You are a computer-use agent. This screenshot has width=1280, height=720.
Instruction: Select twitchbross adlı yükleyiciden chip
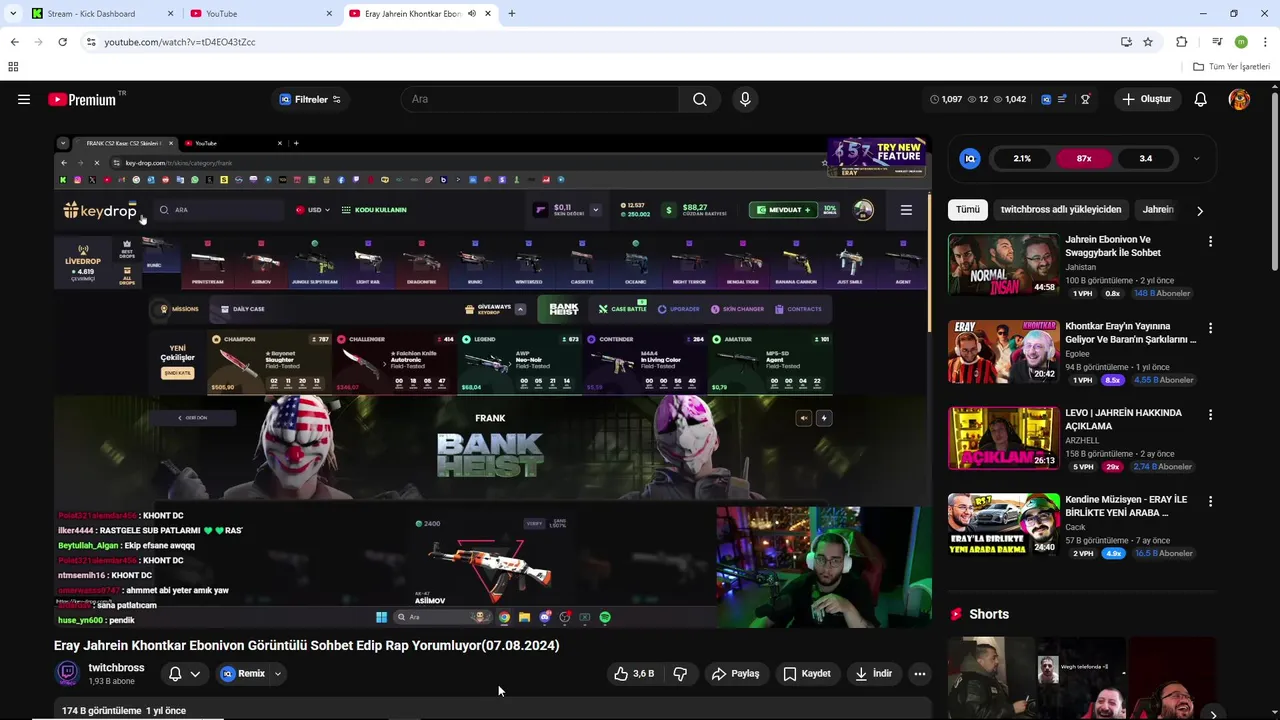pyautogui.click(x=1061, y=210)
